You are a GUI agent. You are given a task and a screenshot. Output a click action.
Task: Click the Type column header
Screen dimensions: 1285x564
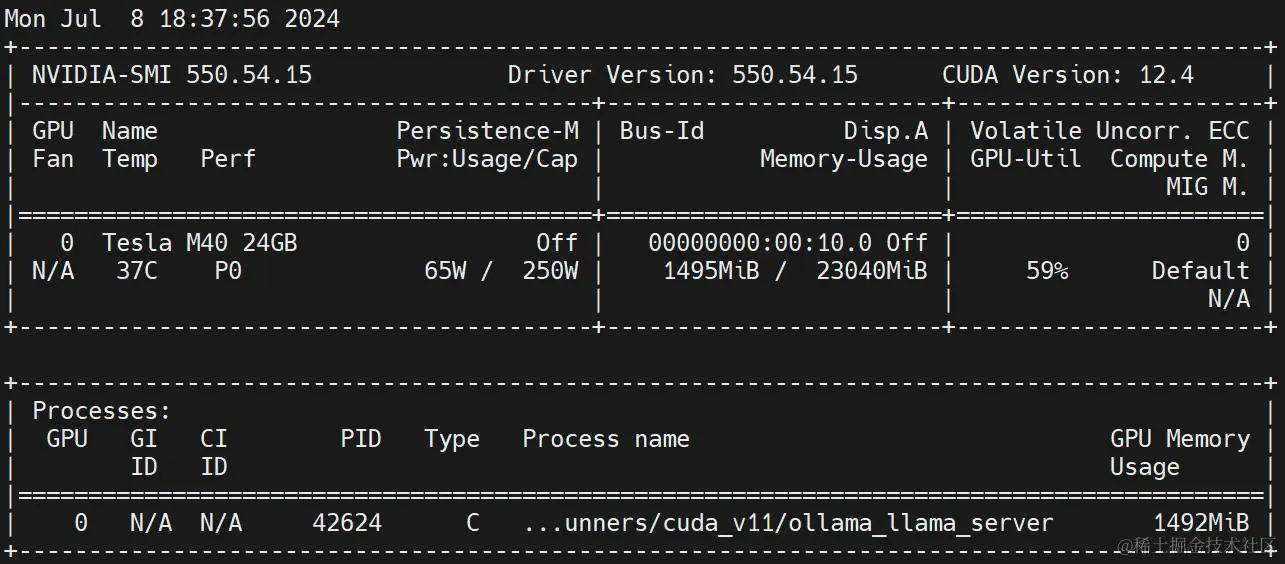[x=452, y=439]
